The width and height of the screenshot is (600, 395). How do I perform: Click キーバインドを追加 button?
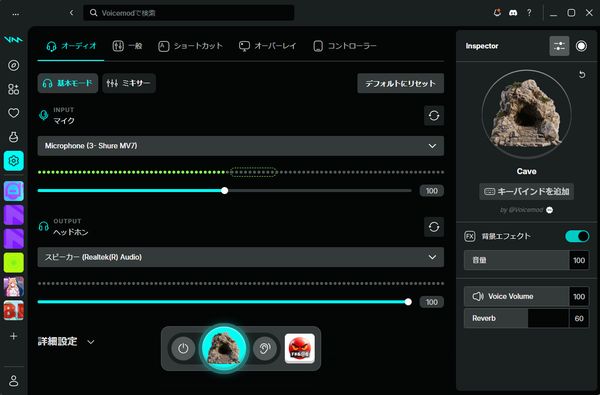tap(527, 191)
